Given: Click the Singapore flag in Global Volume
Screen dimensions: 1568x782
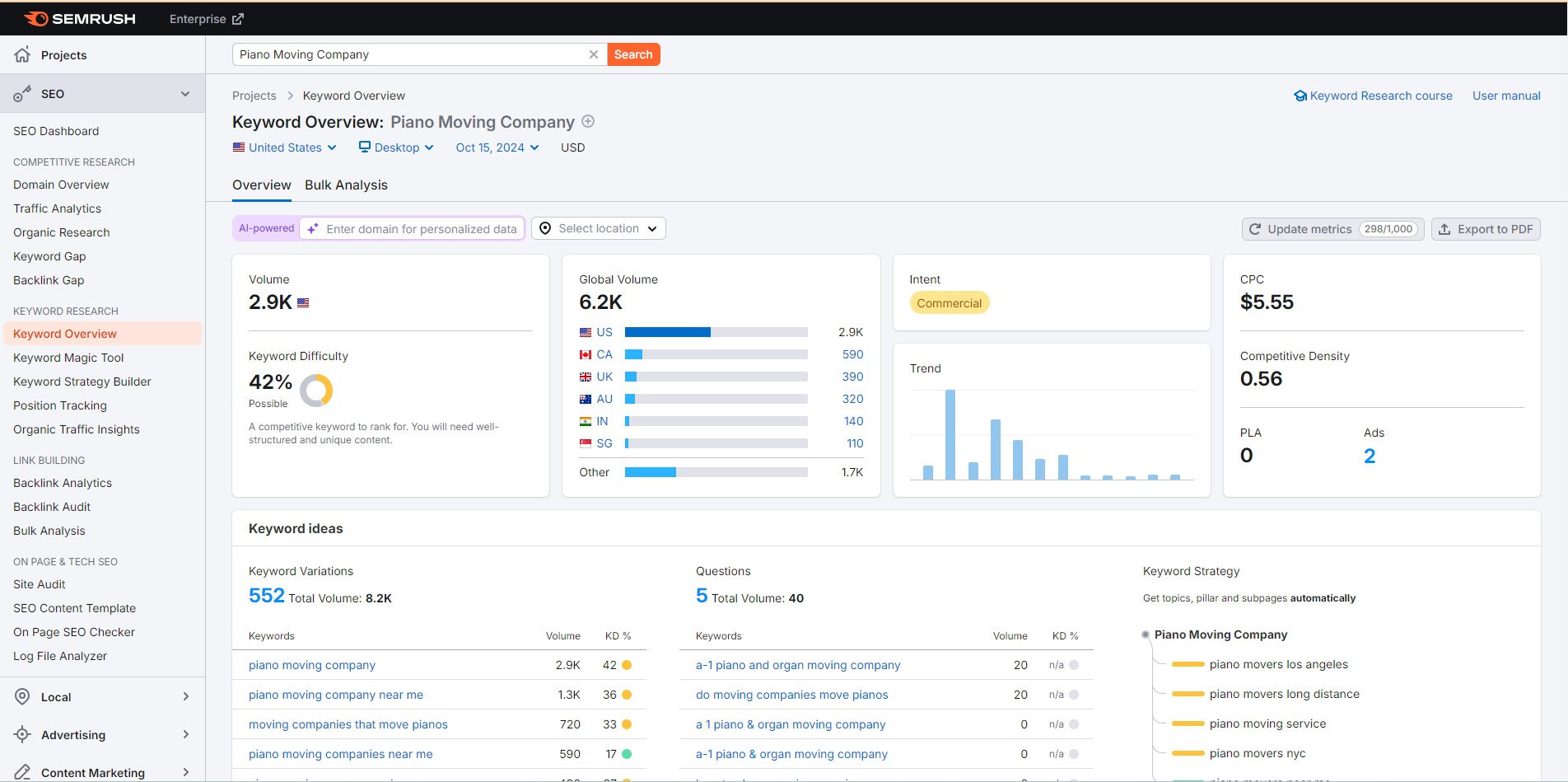Looking at the screenshot, I should (586, 443).
